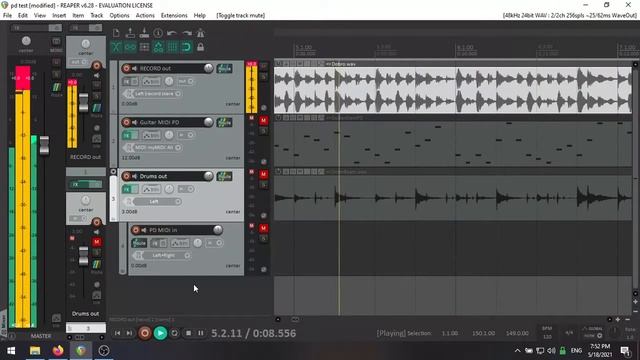The width and height of the screenshot is (640, 360).
Task: Toggle the Grid lines toolbar icon
Action: 172,47
